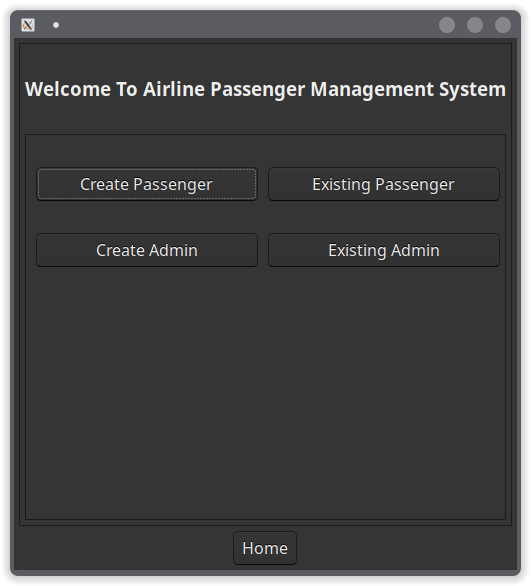Click the X11 application icon in title bar
This screenshot has width=531, height=586.
[x=28, y=25]
